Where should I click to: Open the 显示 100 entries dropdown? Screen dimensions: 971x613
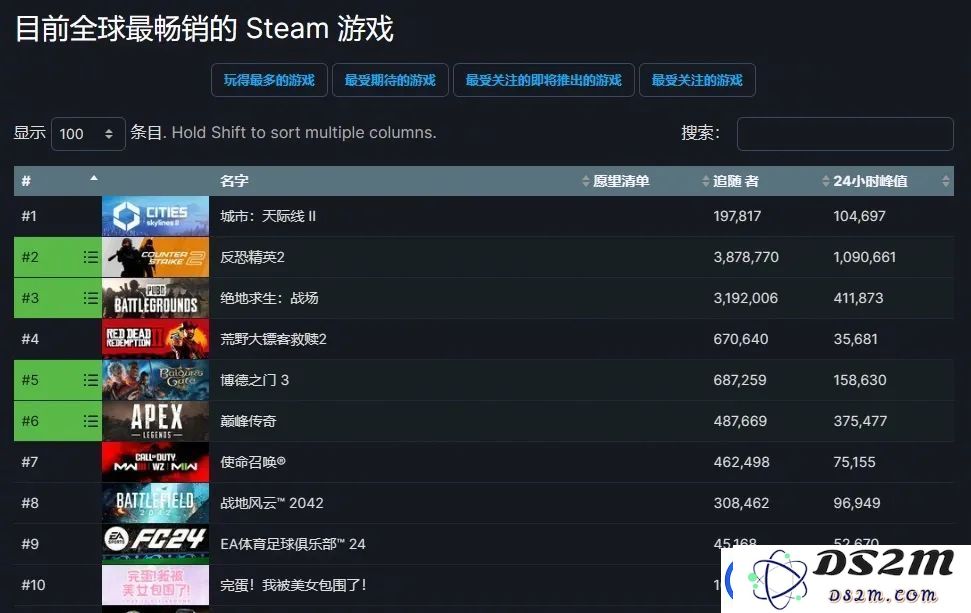tap(88, 134)
